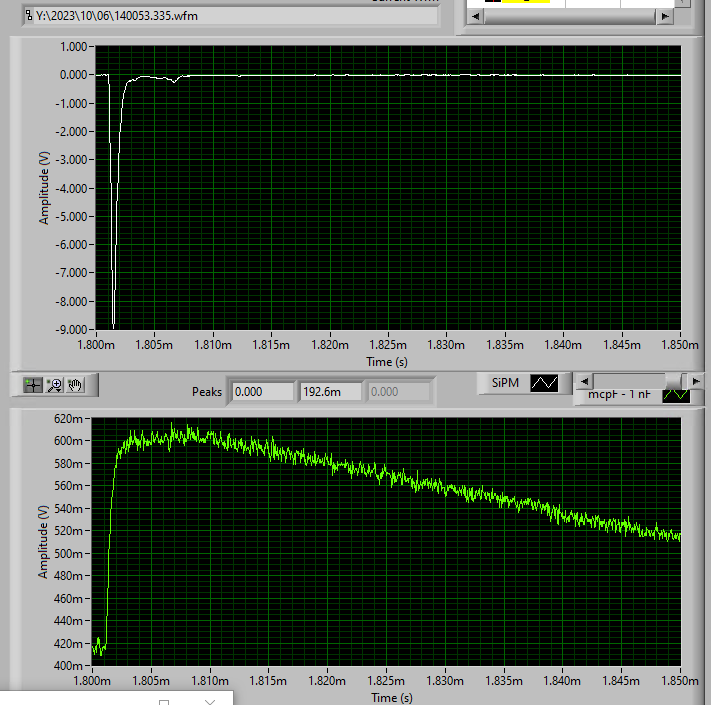The width and height of the screenshot is (711, 705).
Task: Click the Peaks label text
Action: (x=207, y=392)
